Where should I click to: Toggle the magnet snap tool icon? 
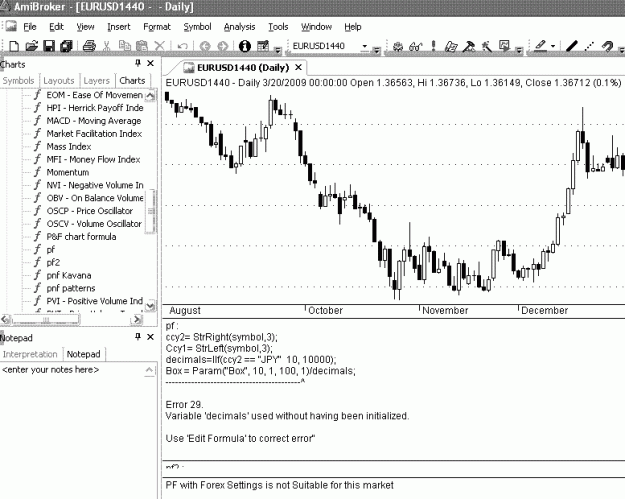click(x=607, y=46)
